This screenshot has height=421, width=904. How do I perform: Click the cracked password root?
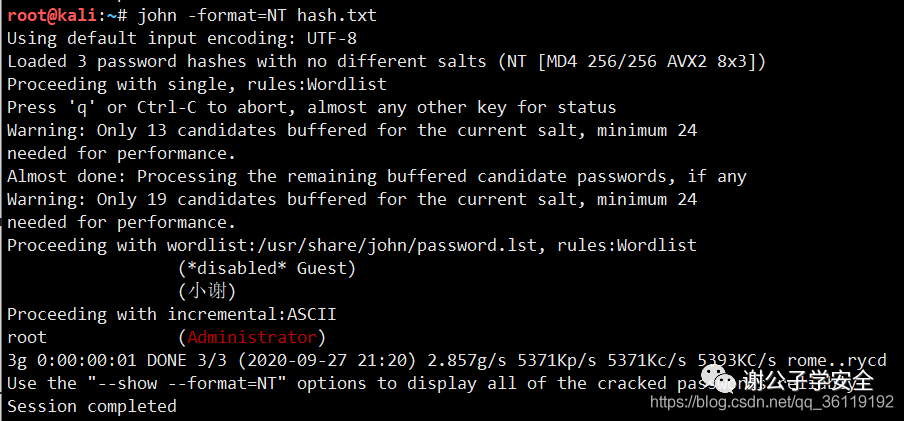[27, 338]
